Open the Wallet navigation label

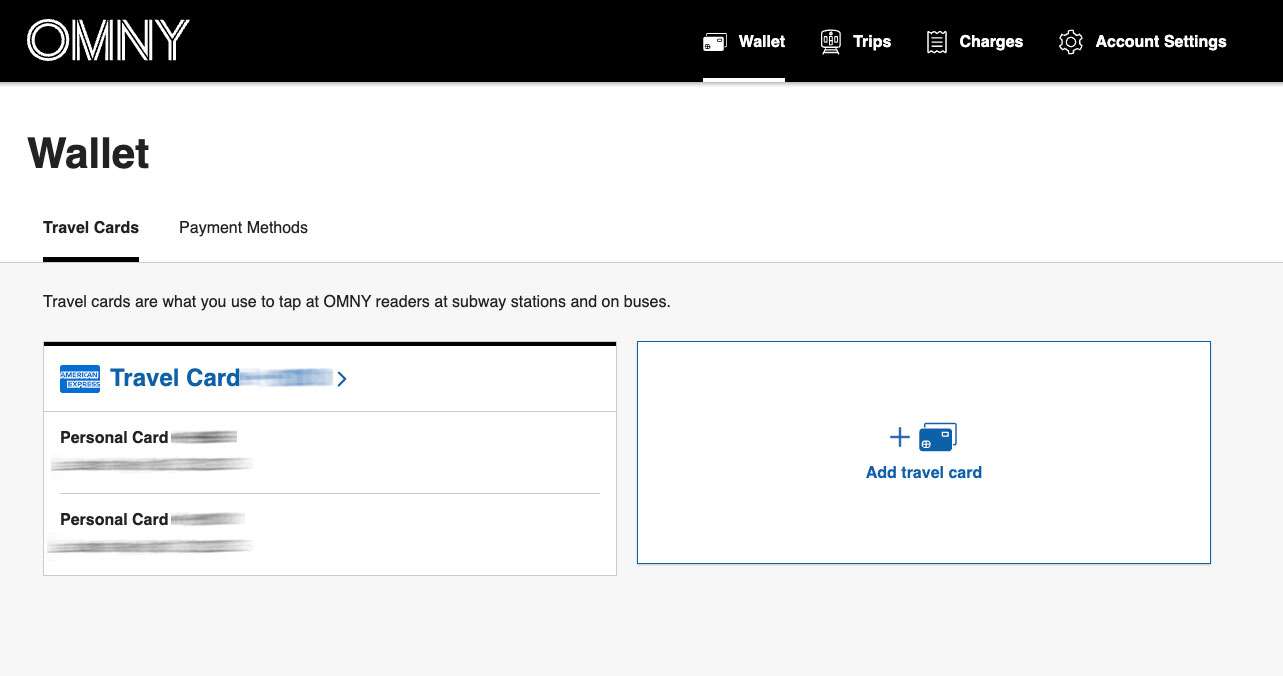pyautogui.click(x=762, y=42)
